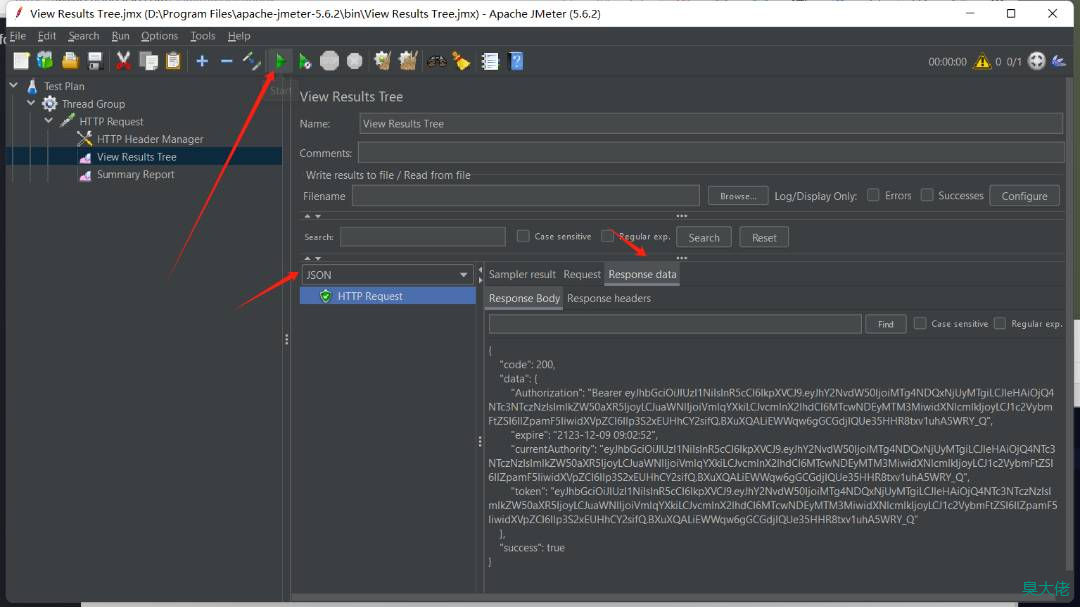Screen dimensions: 1080x607
Task: Click the remote engines globe icon
Action: click(x=1037, y=61)
